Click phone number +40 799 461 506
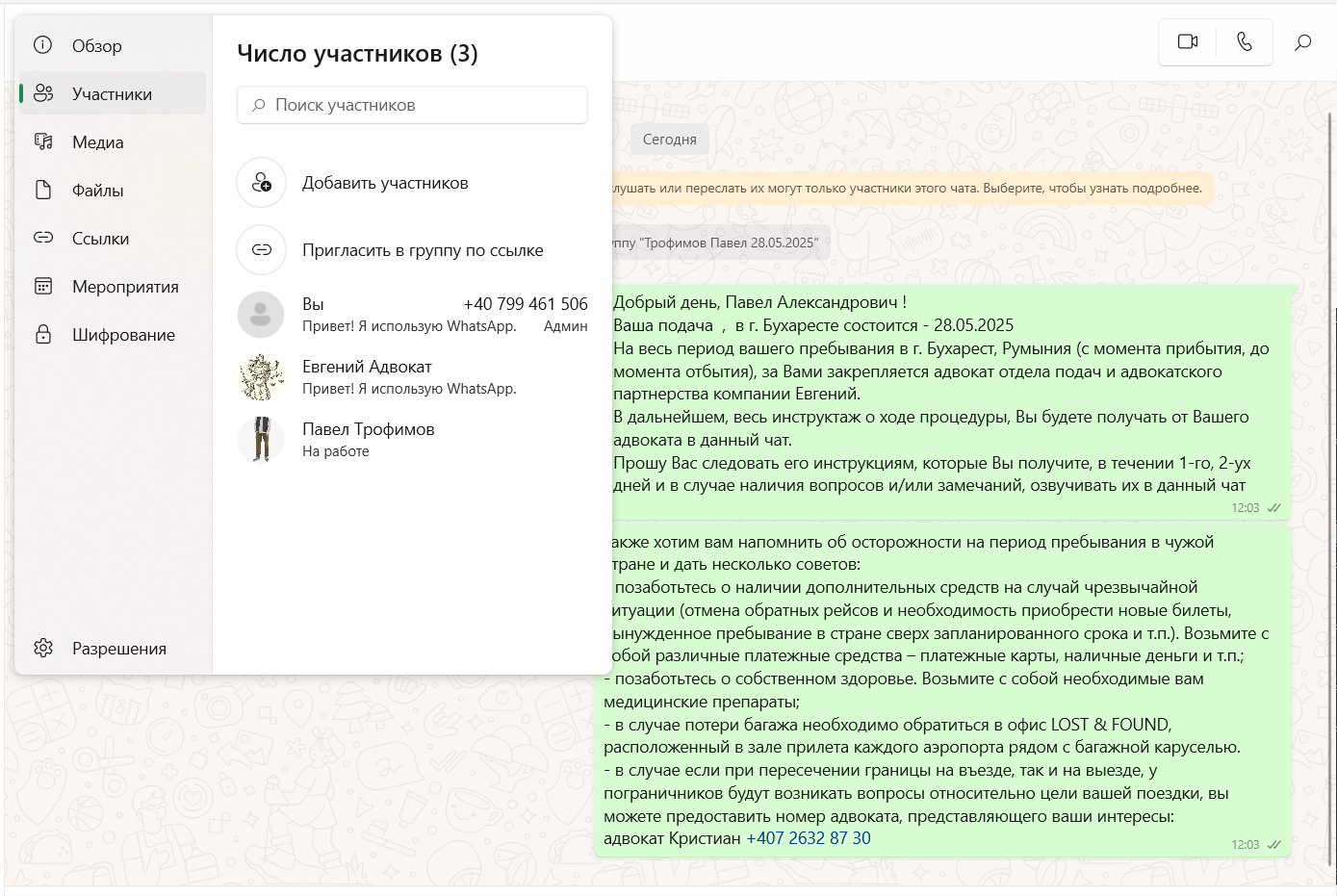Image resolution: width=1337 pixels, height=896 pixels. (526, 304)
